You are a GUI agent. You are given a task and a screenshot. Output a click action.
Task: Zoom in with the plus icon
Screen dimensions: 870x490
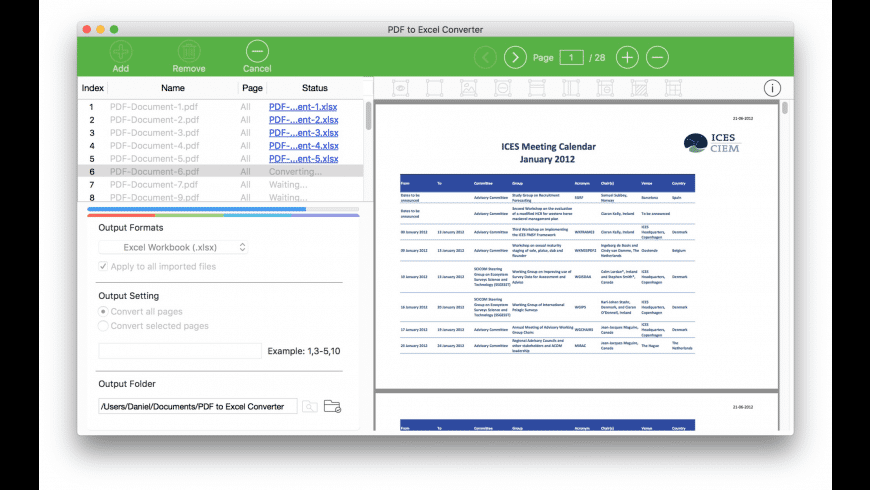coord(627,57)
